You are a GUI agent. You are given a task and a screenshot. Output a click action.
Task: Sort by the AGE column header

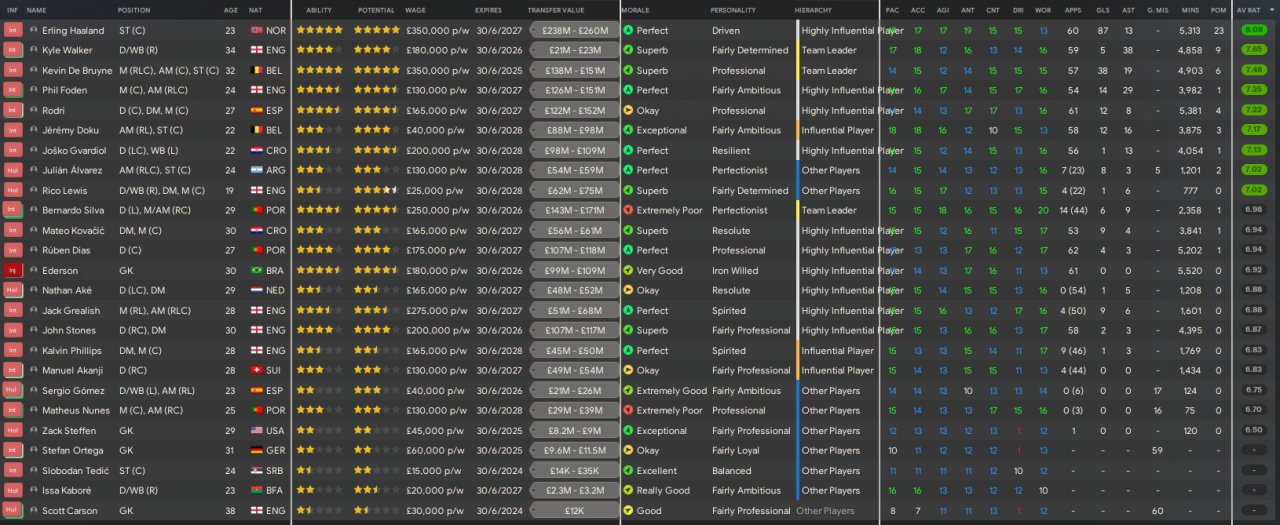(231, 9)
